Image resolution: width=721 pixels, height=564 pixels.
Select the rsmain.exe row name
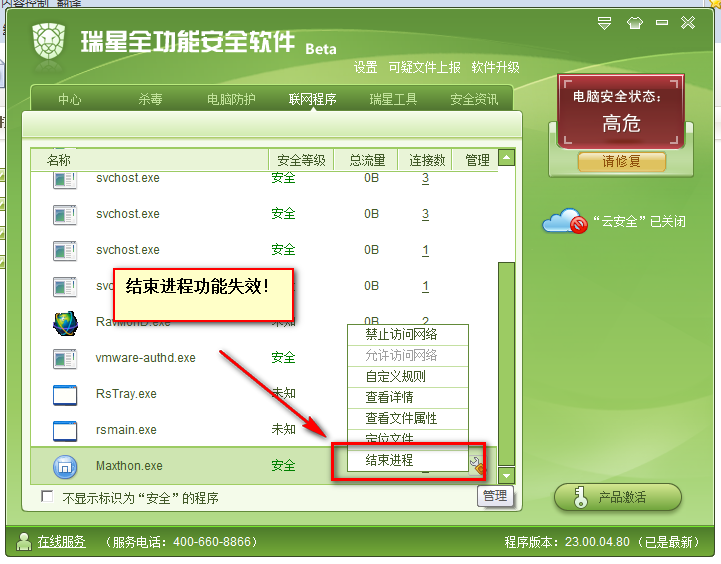coord(126,430)
